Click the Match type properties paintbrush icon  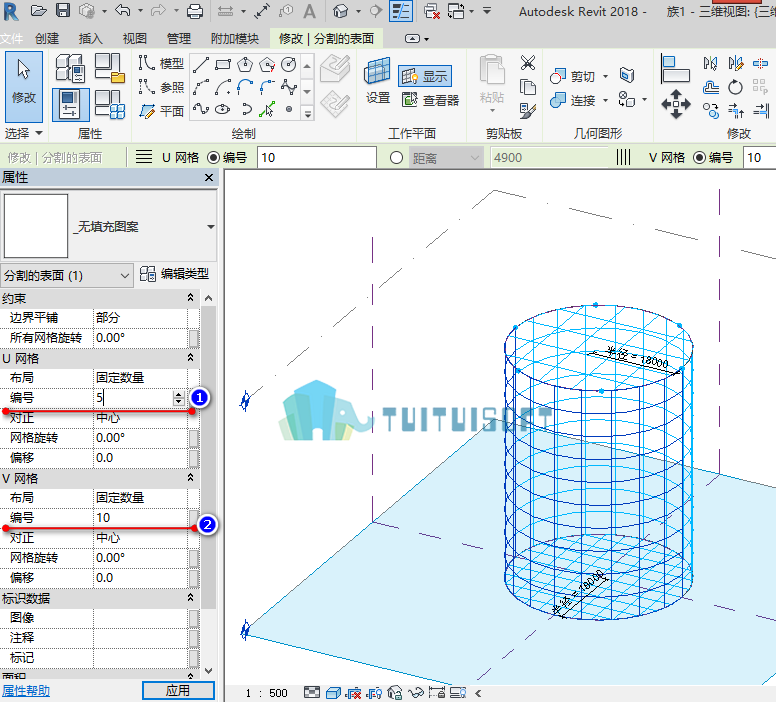[x=528, y=110]
